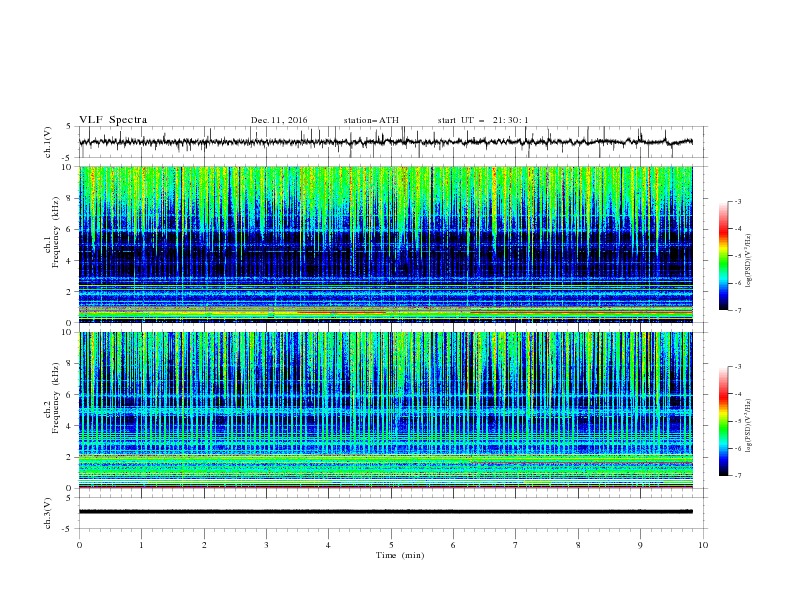Click time axis tick label "3"

click(x=266, y=545)
